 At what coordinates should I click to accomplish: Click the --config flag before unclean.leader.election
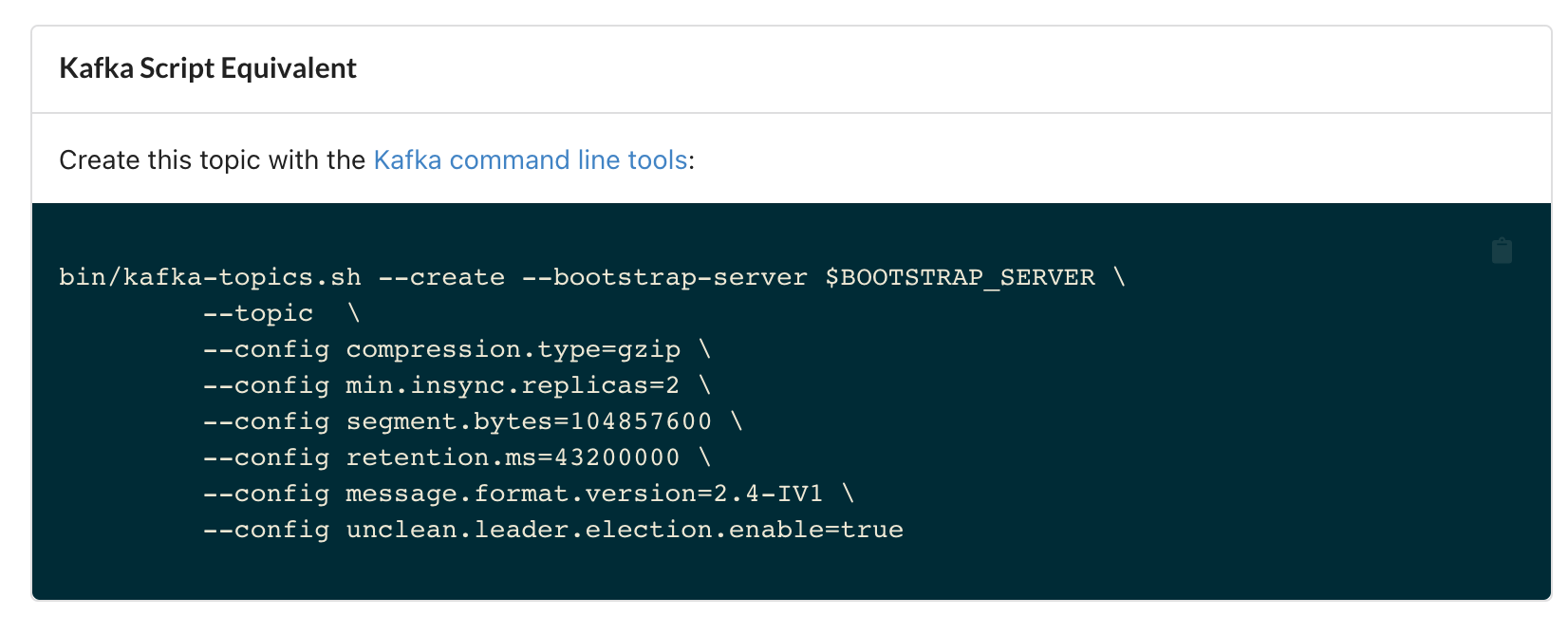pos(266,530)
